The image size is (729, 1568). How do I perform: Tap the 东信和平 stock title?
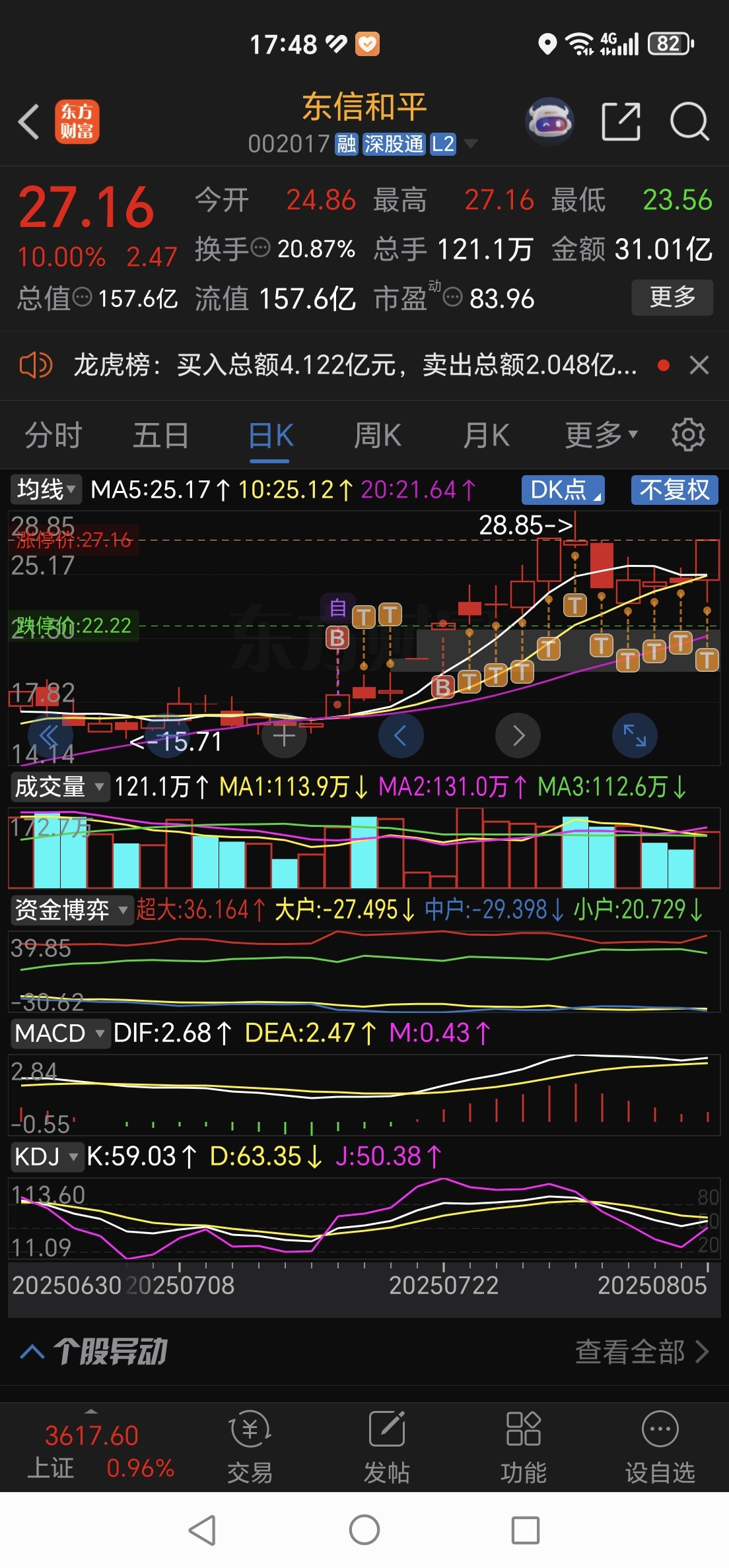[x=364, y=106]
